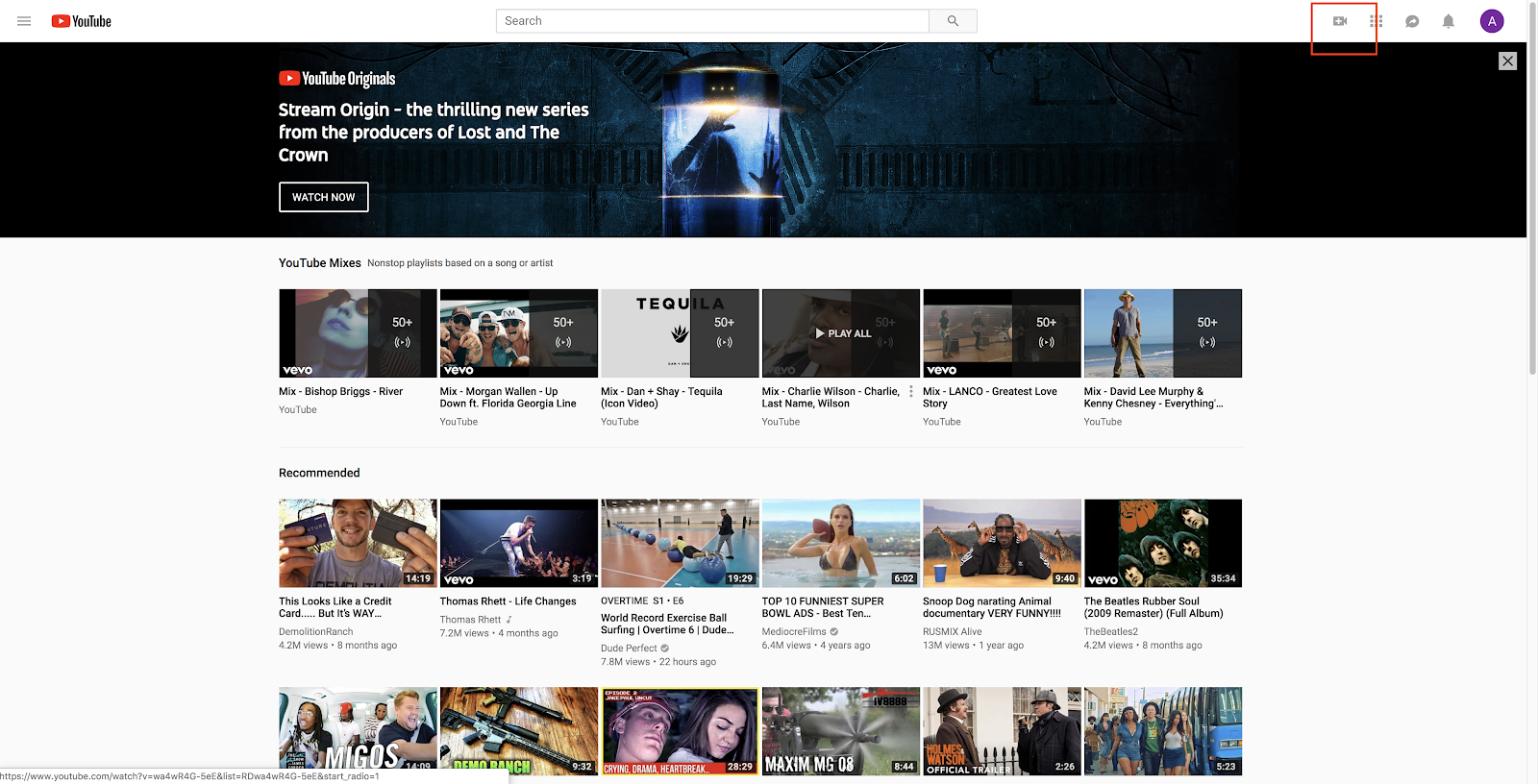Open the LANCO Greatest Love Story thumbnail
Image resolution: width=1538 pixels, height=784 pixels.
coord(1002,333)
